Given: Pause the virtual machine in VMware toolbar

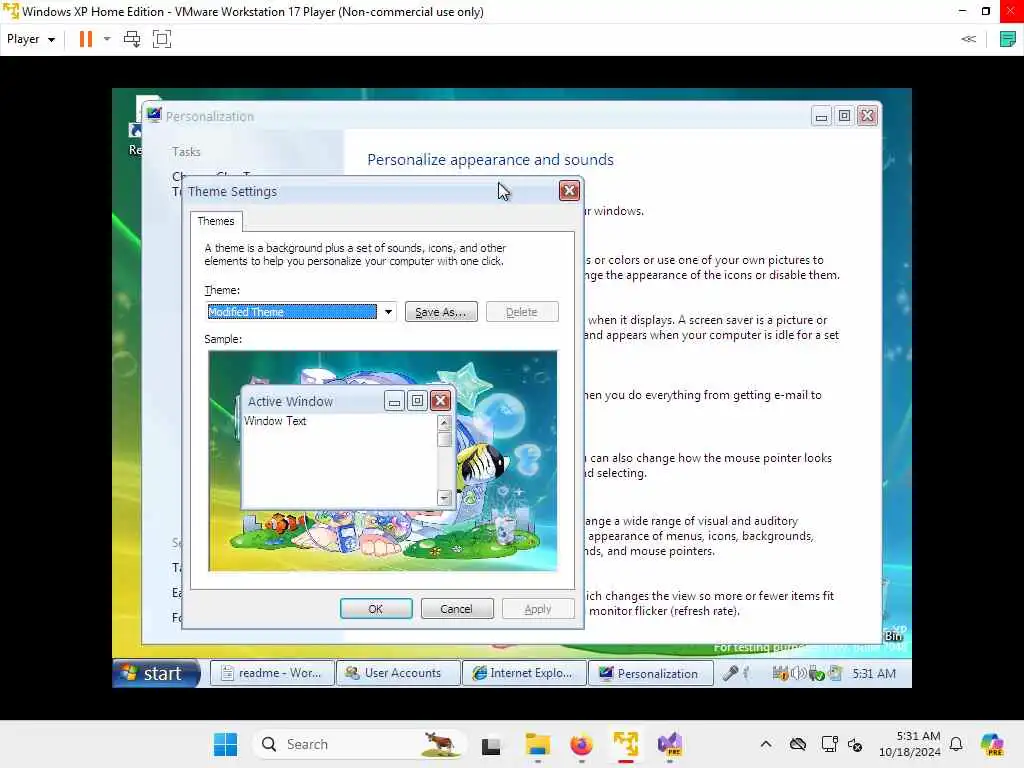Looking at the screenshot, I should (86, 39).
